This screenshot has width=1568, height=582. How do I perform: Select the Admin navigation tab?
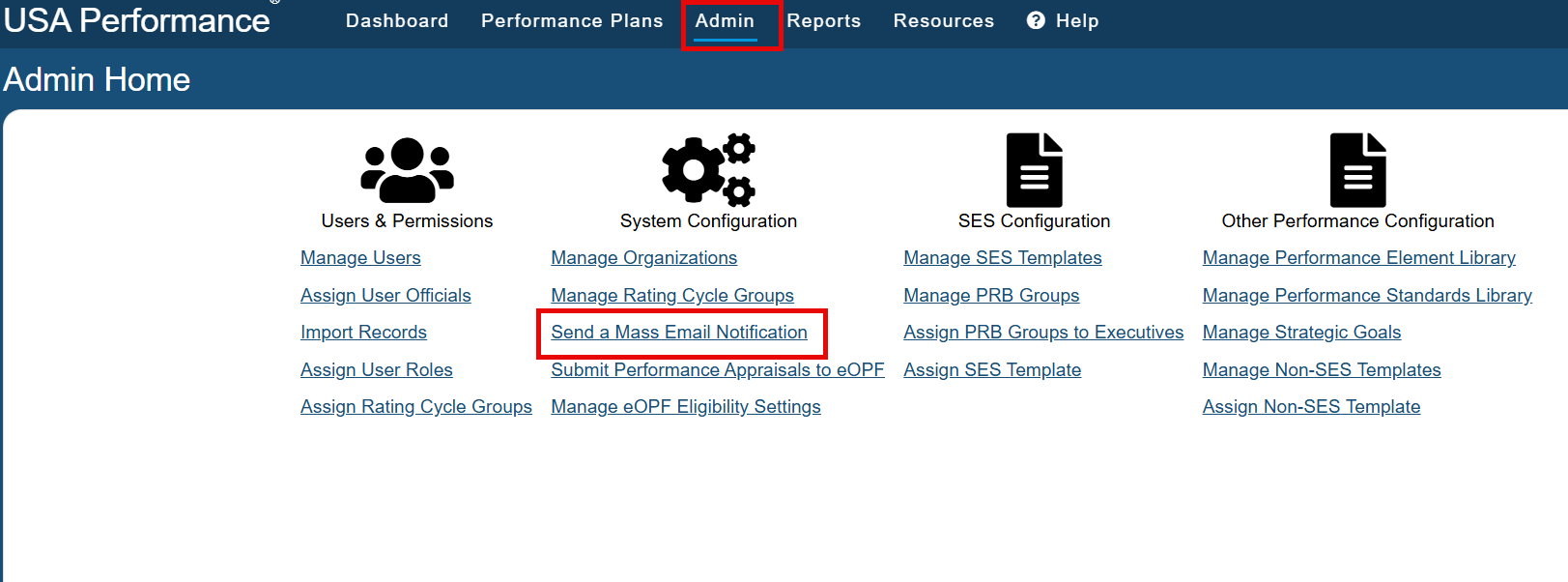click(725, 20)
